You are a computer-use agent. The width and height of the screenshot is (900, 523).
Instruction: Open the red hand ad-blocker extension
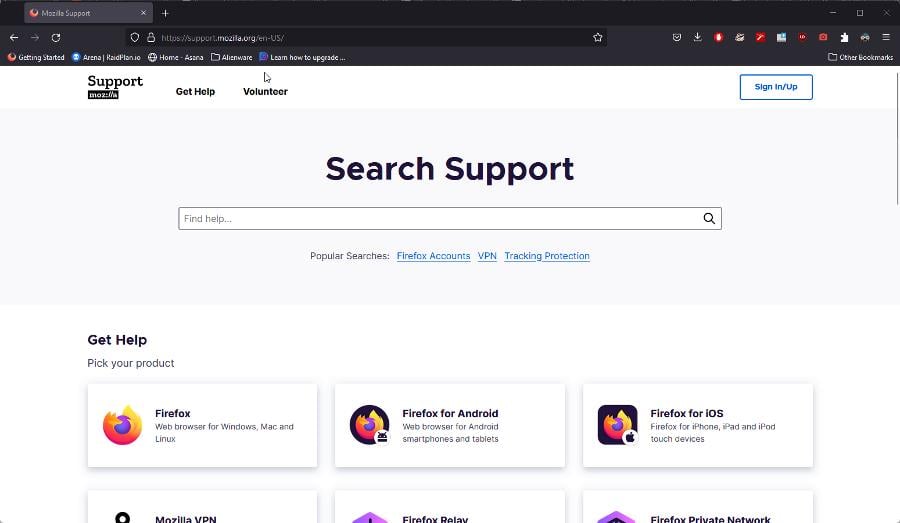point(719,37)
